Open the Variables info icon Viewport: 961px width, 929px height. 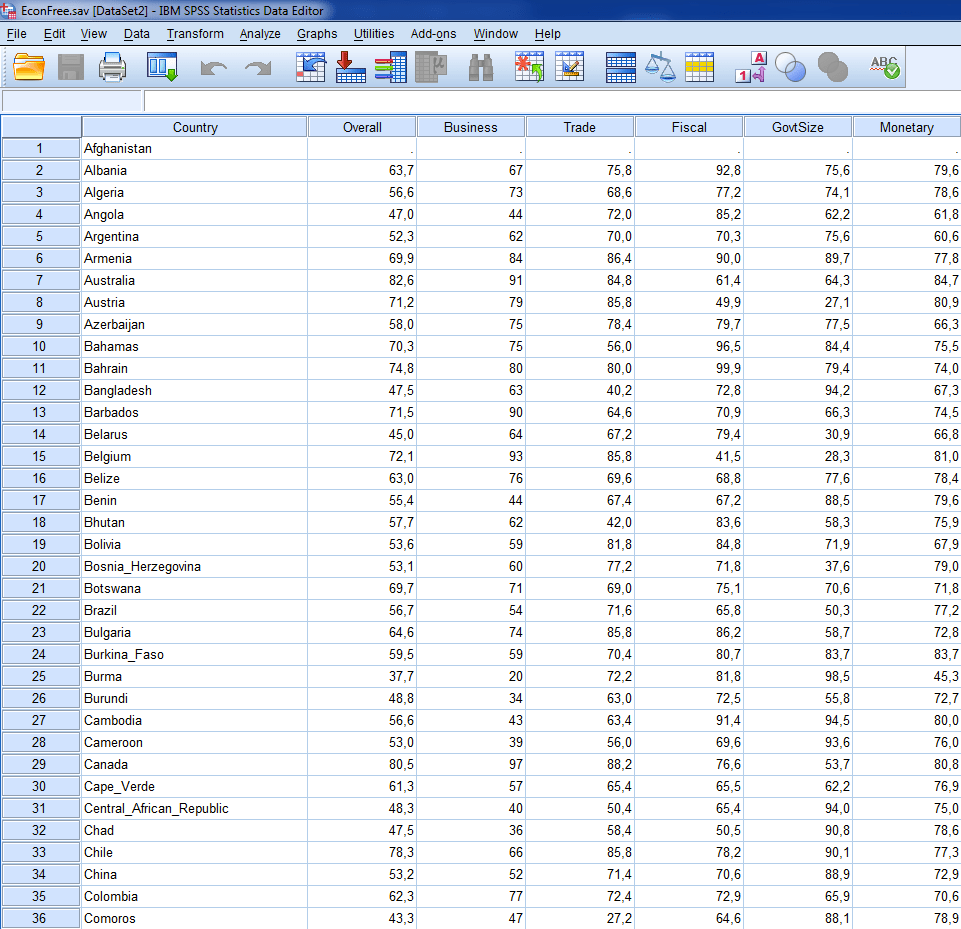tap(390, 67)
